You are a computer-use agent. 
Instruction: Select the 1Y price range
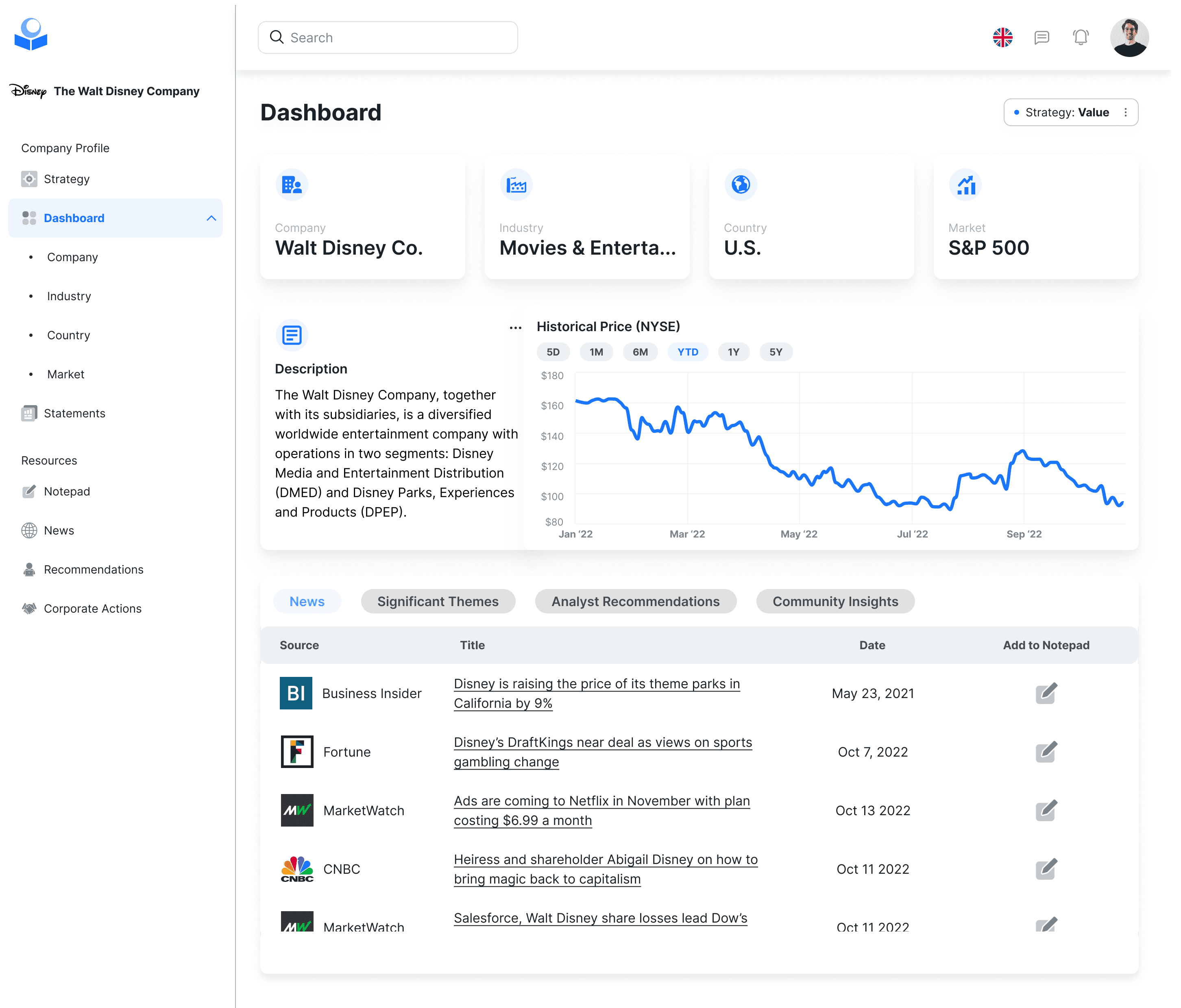pyautogui.click(x=734, y=352)
